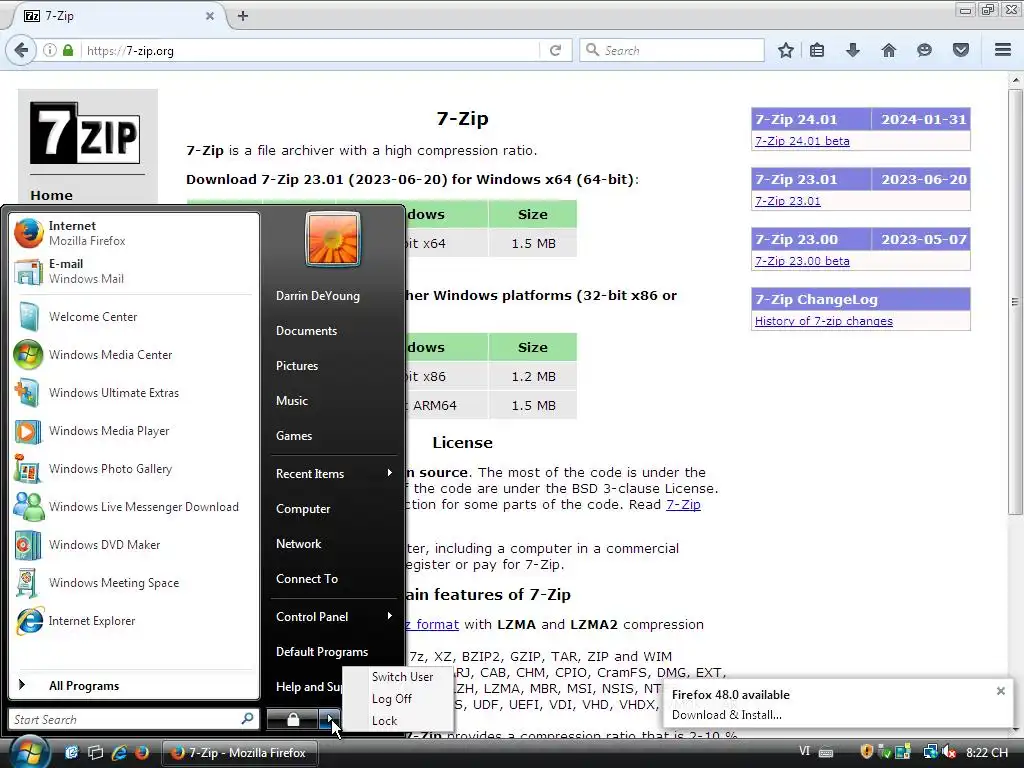Open the Firefox hamburger menu
Image resolution: width=1024 pixels, height=768 pixels.
click(x=1003, y=50)
